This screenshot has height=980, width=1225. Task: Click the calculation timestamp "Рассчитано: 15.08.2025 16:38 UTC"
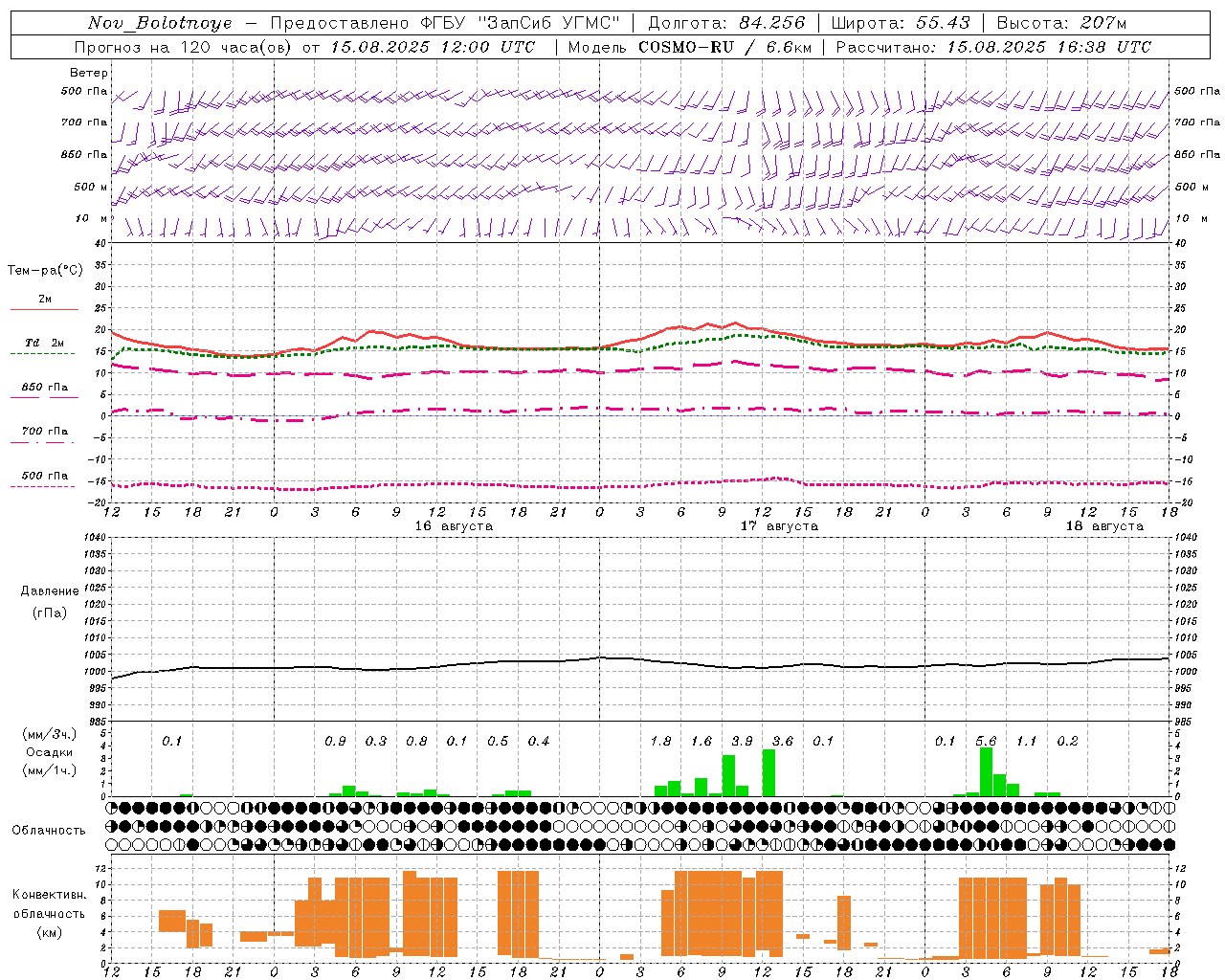(x=993, y=47)
